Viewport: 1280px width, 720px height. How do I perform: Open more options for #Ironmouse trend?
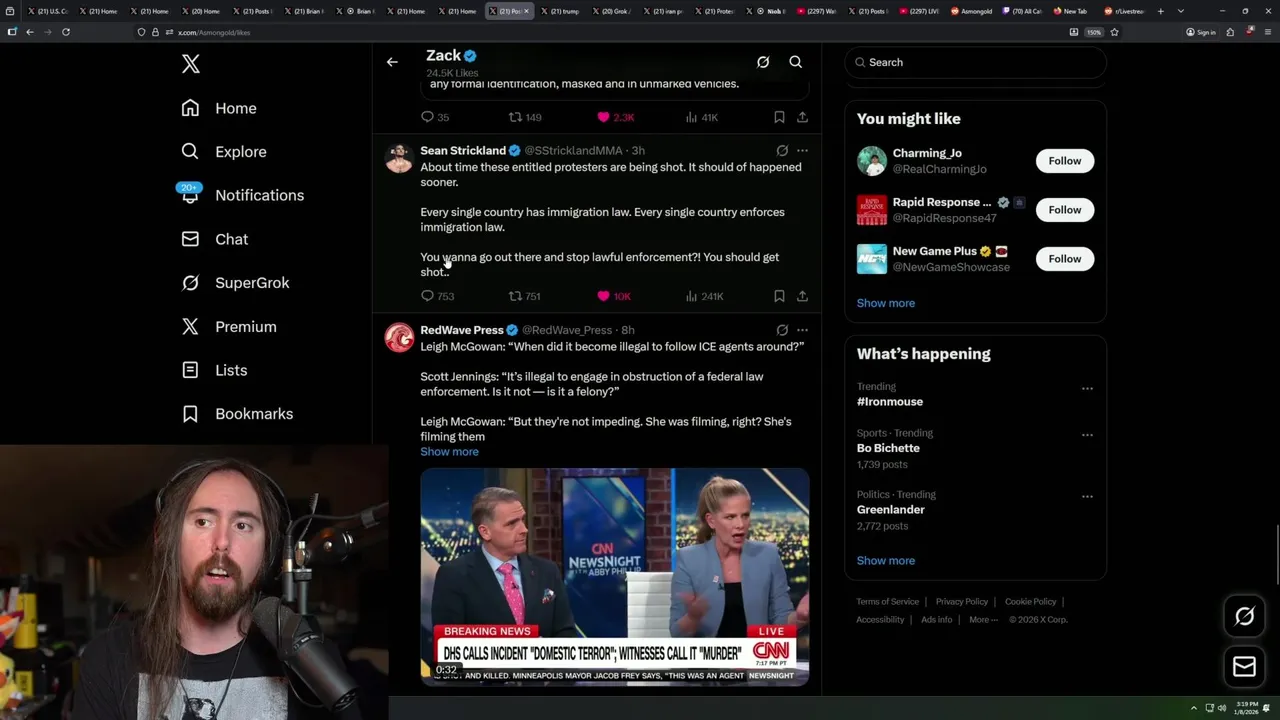[1087, 389]
